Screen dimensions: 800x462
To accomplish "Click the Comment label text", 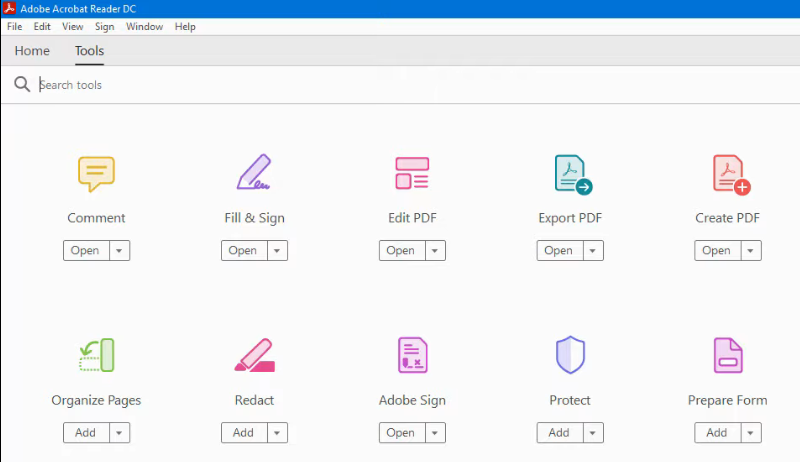I will click(96, 218).
